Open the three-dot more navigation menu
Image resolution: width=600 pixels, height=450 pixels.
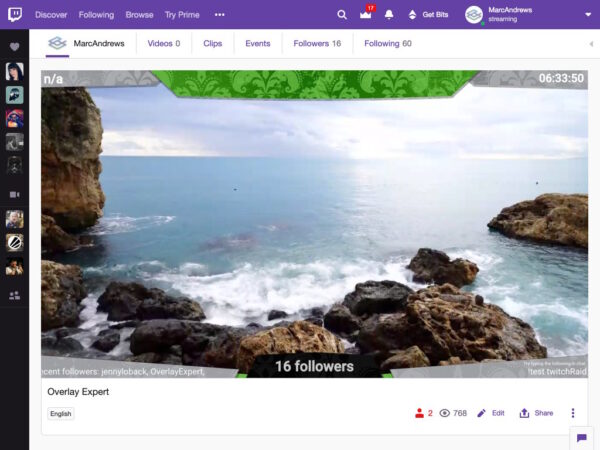tap(219, 15)
